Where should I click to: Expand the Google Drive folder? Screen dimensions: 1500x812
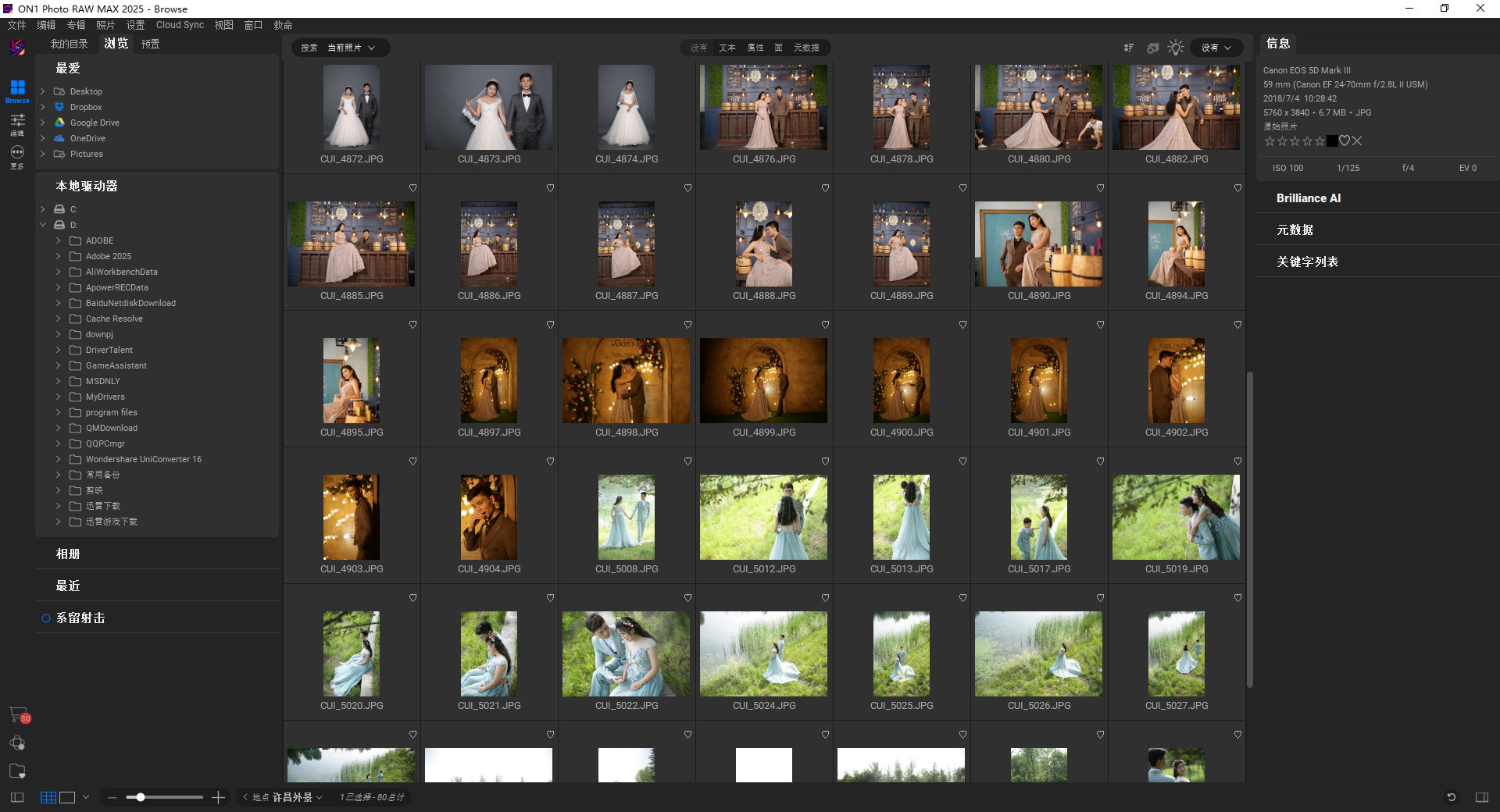[x=43, y=123]
